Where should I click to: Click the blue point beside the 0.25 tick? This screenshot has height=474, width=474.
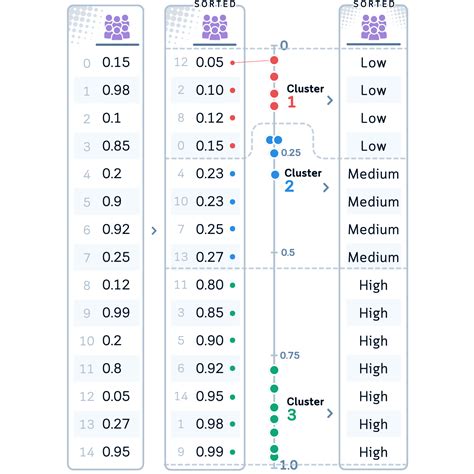(x=274, y=153)
